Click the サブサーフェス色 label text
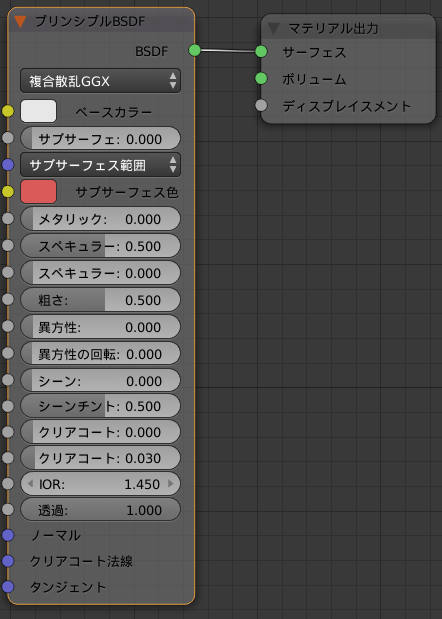Screen dimensions: 442x619 point(127,193)
